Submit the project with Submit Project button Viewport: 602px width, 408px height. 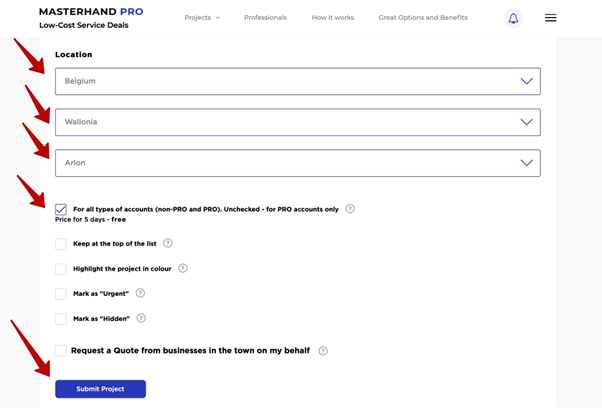pos(101,389)
